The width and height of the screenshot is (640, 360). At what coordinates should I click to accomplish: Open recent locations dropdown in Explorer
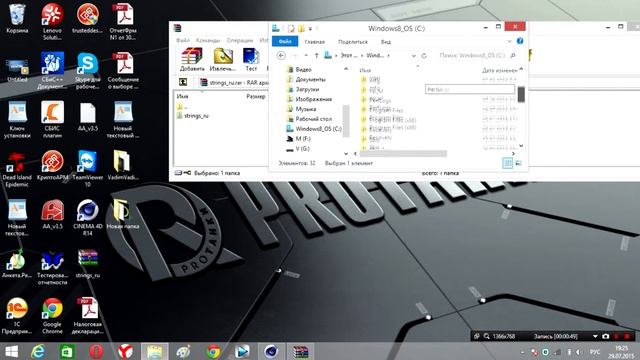pyautogui.click(x=306, y=56)
